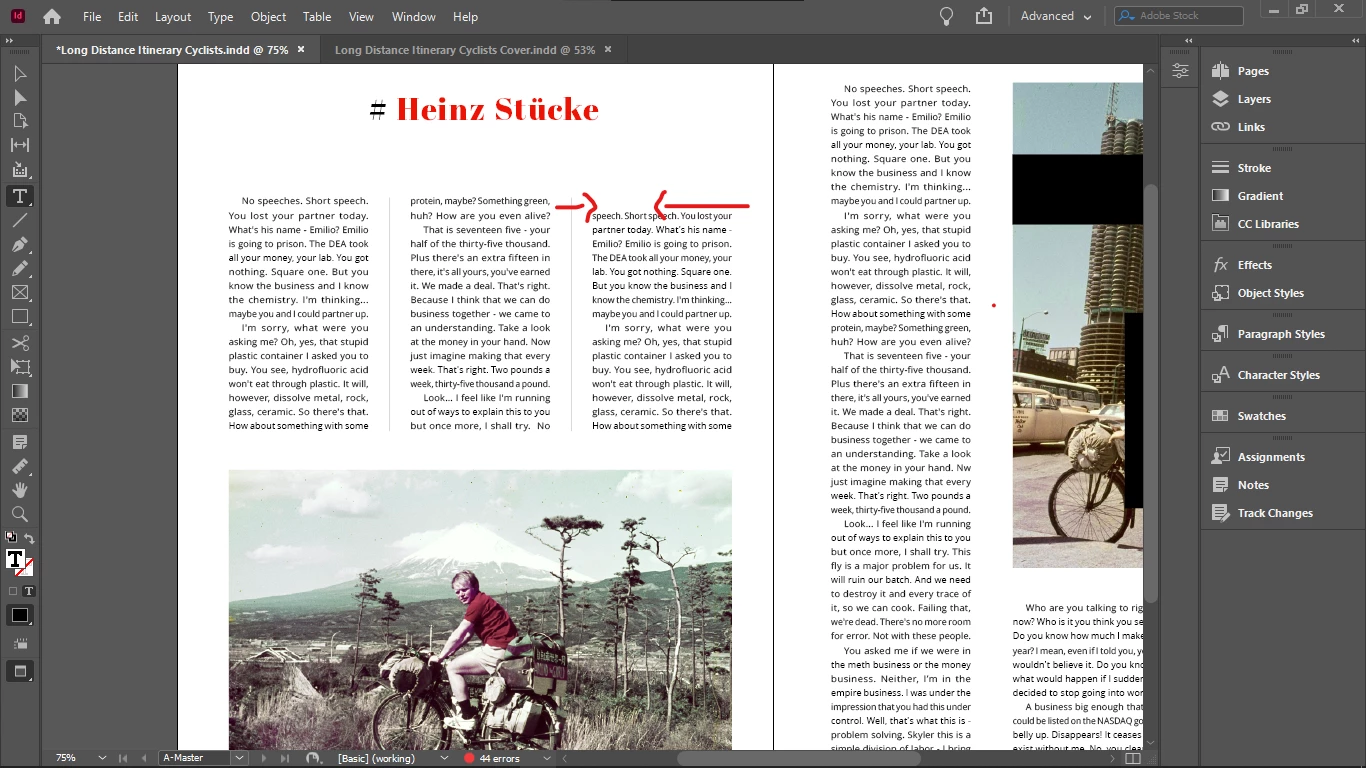Open the lightbulb Learn panel
Image resolution: width=1366 pixels, height=768 pixels.
tap(946, 16)
